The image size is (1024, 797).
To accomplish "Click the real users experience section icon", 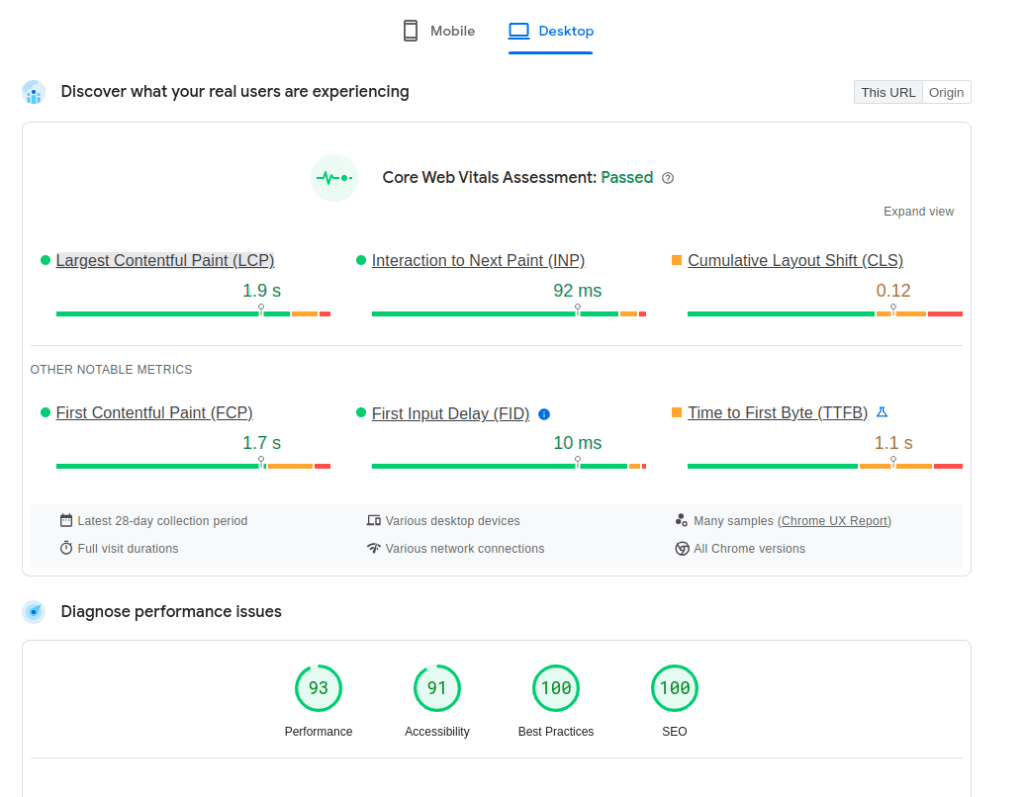I will click(x=34, y=93).
